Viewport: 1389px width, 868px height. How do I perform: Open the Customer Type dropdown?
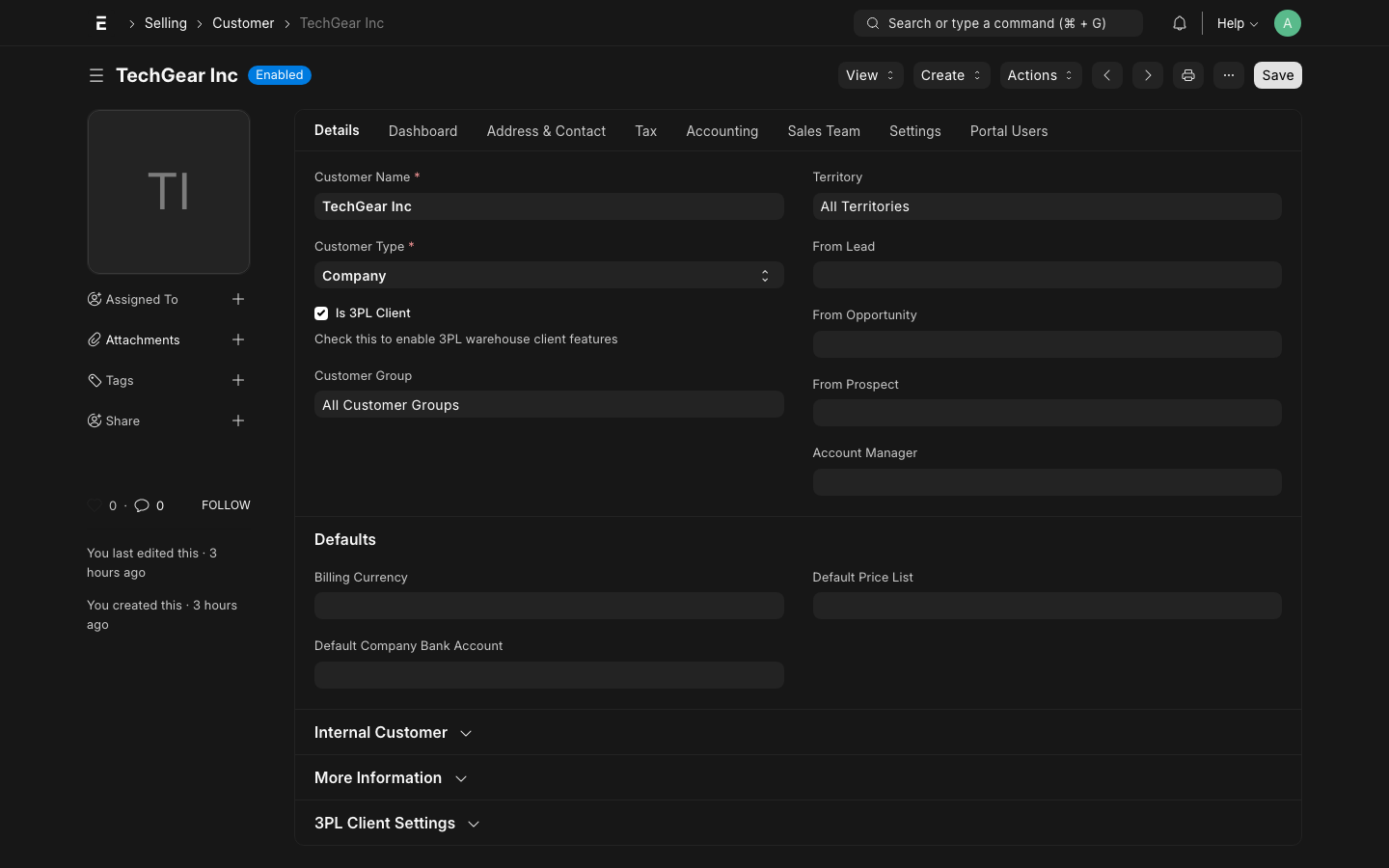[x=549, y=275]
